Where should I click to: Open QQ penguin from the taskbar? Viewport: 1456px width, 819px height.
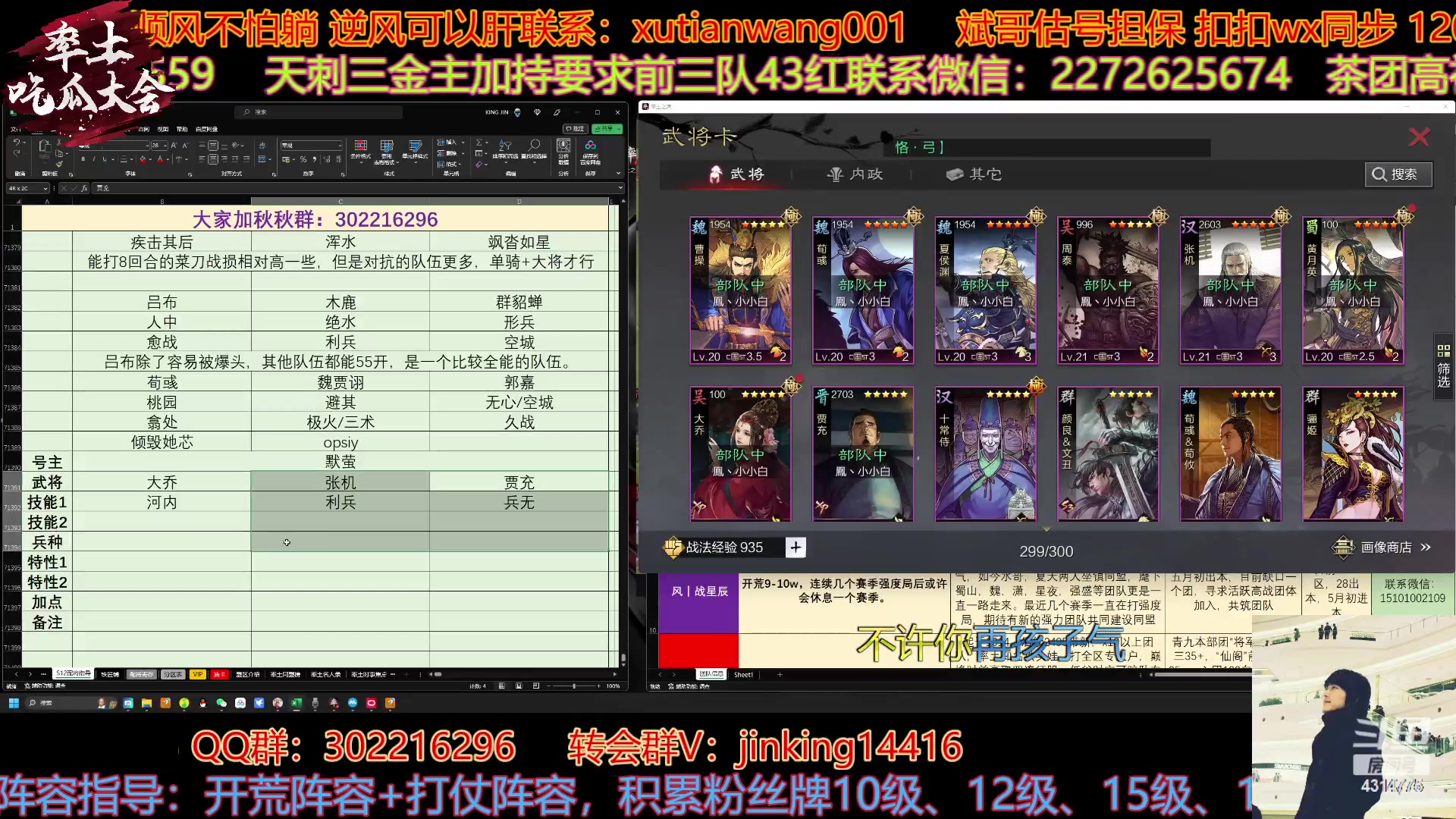[202, 703]
